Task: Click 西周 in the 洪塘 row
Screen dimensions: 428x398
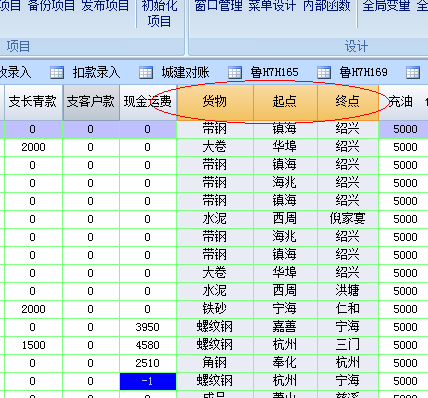Action: tap(285, 291)
